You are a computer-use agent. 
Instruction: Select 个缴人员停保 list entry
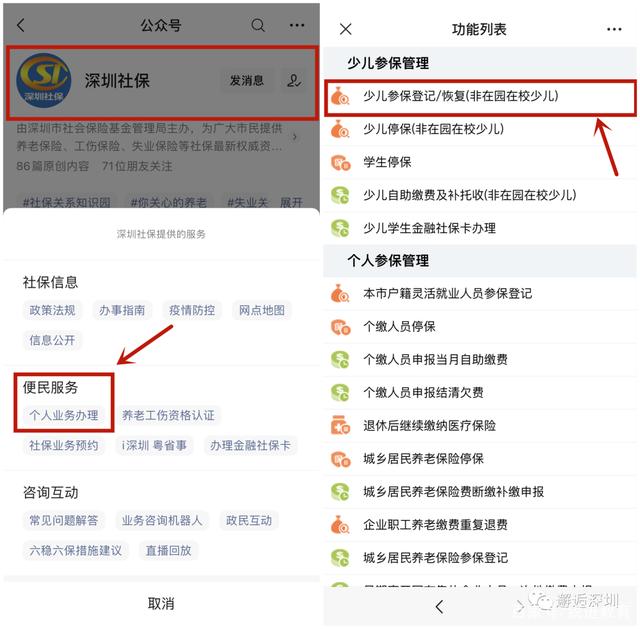coord(480,327)
